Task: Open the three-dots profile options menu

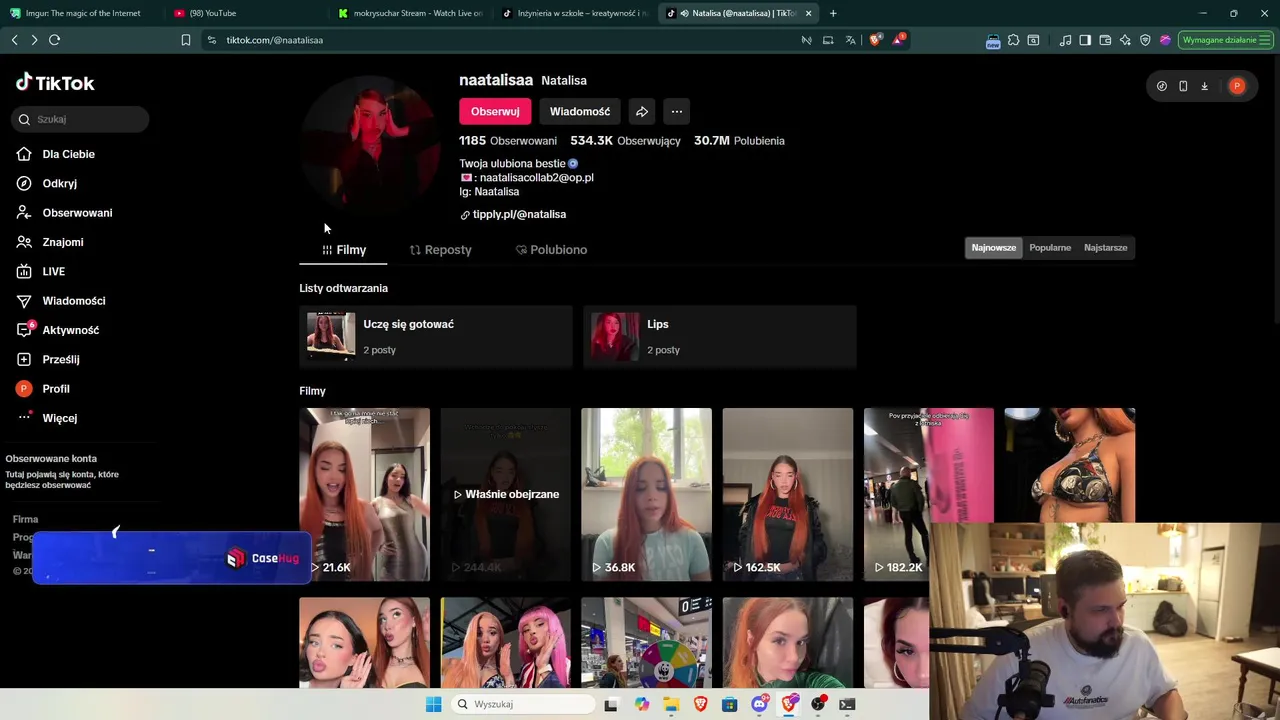Action: pos(677,111)
